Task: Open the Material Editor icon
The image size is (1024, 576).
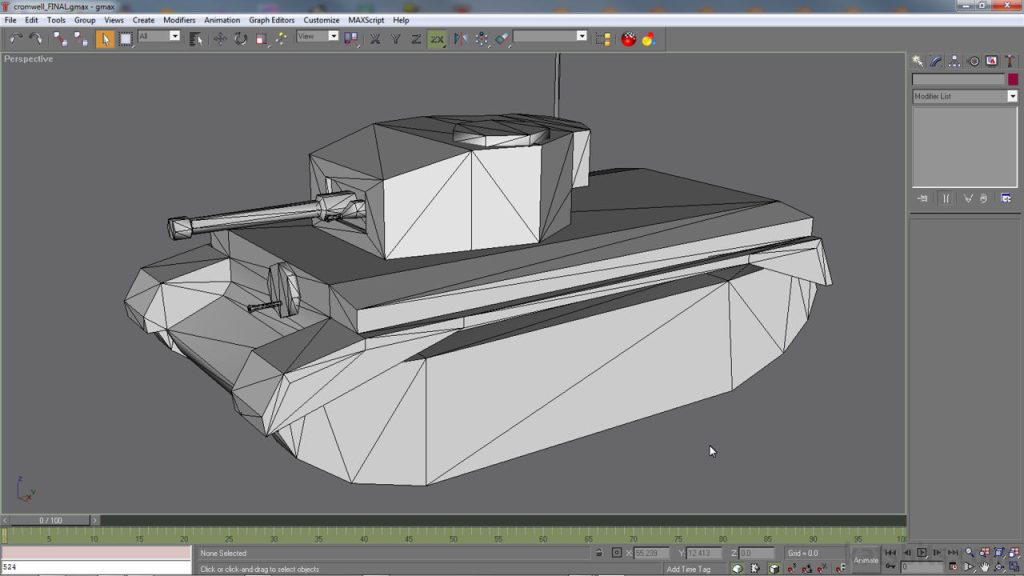Action: point(627,38)
